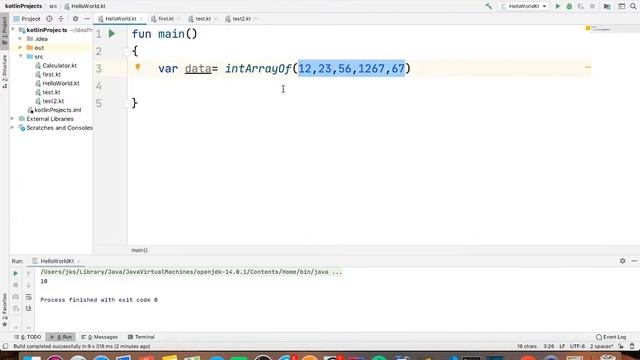Close the HelloWorld.kt editor tab
The image size is (640, 360).
coord(141,19)
